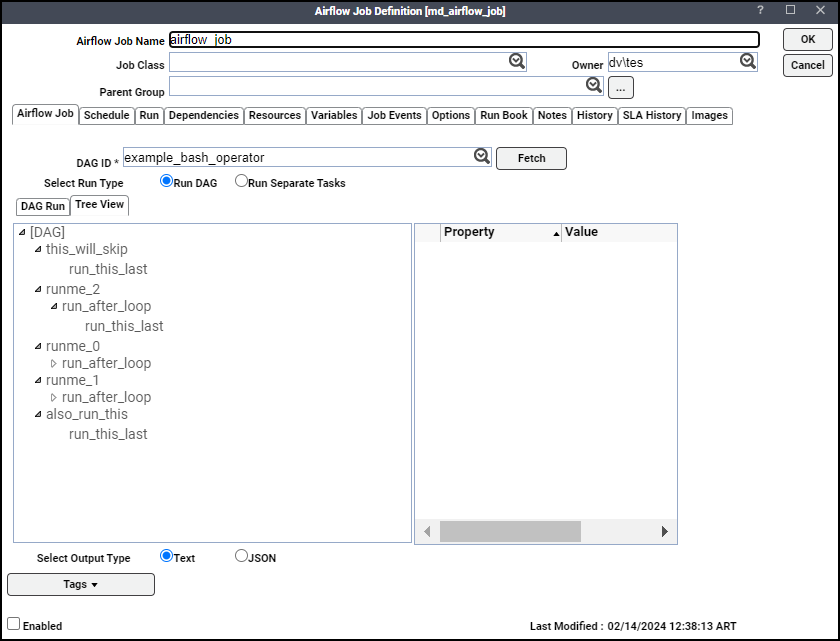Choose the JSON output type
The height and width of the screenshot is (641, 840).
click(242, 556)
